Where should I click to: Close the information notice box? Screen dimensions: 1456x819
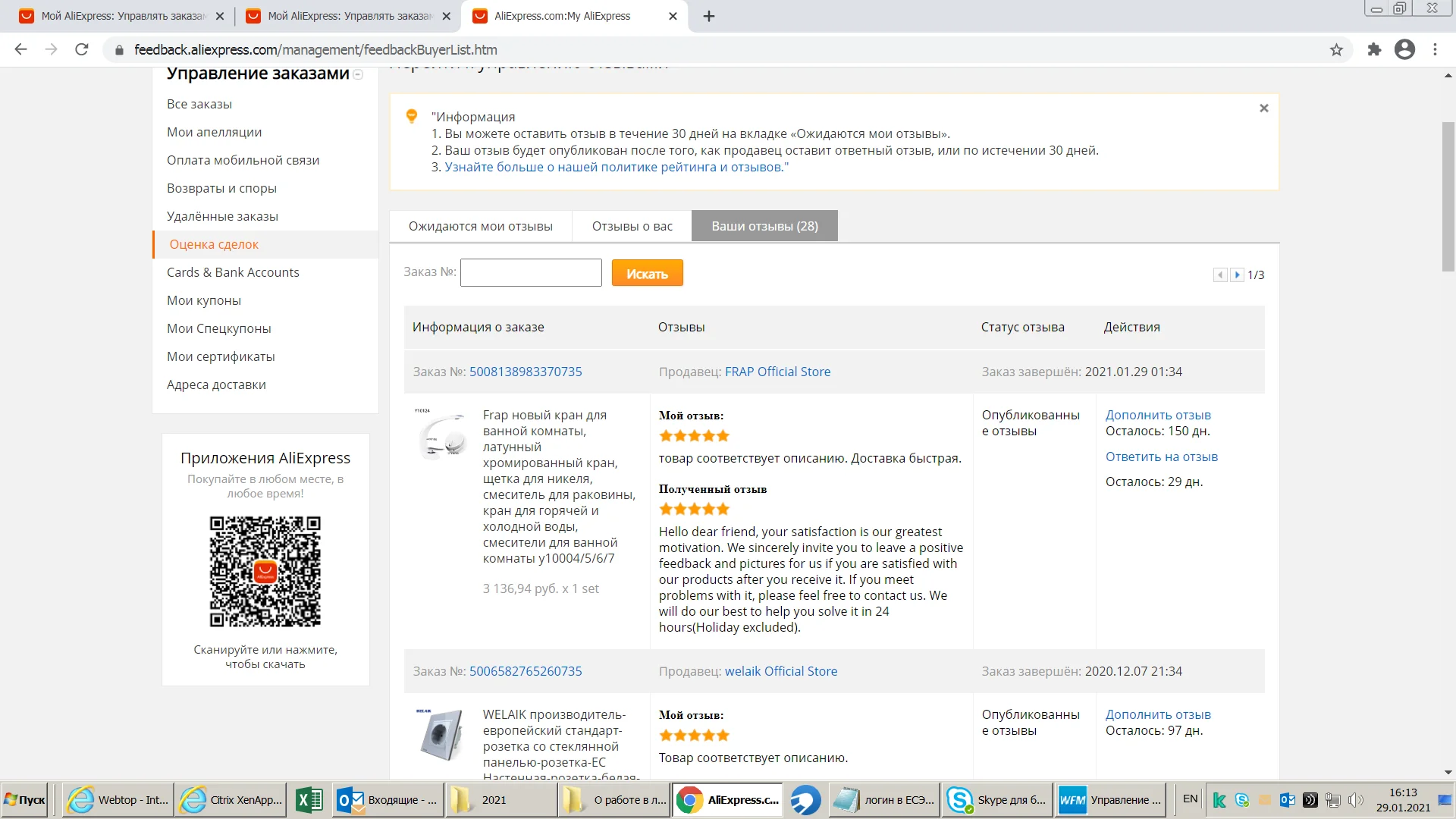pos(1263,108)
